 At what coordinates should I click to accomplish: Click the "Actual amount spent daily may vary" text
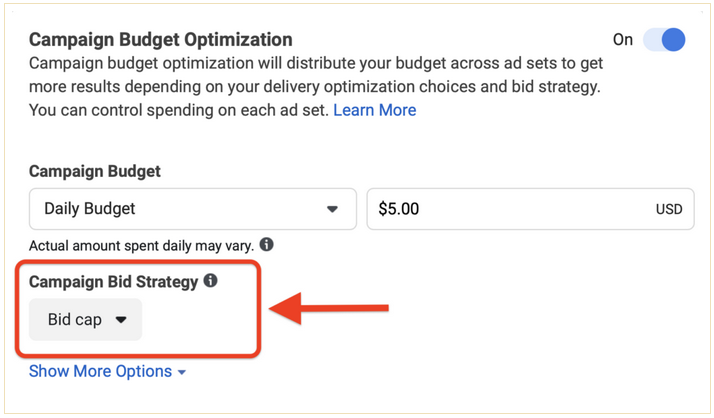click(x=141, y=246)
